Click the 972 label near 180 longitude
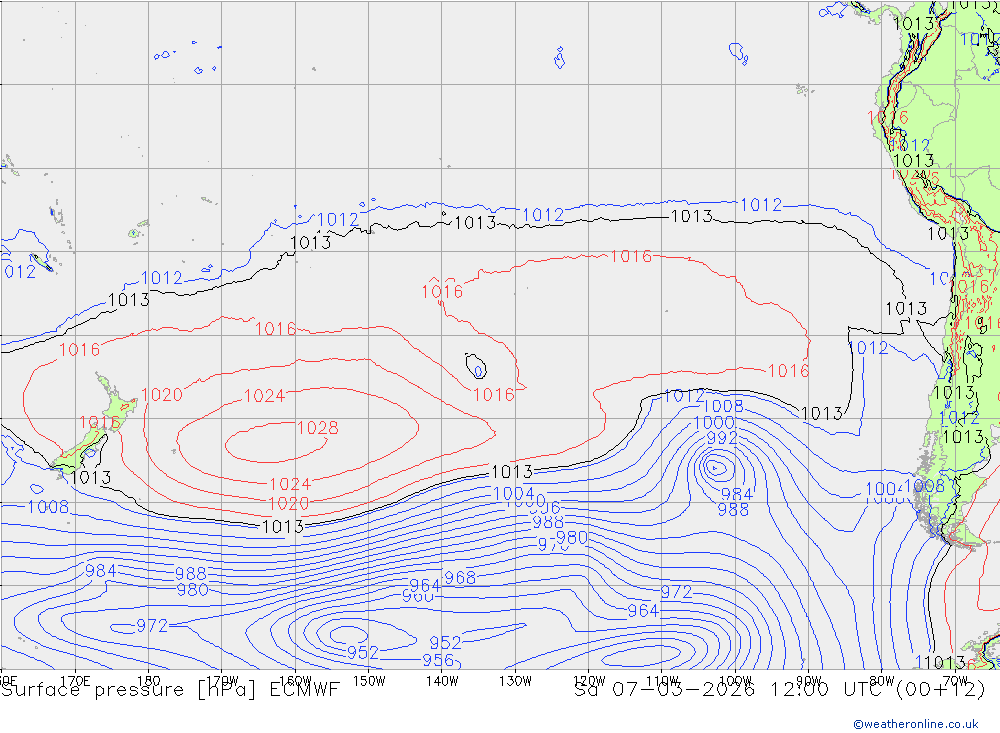This screenshot has height=733, width=1000. [x=152, y=626]
